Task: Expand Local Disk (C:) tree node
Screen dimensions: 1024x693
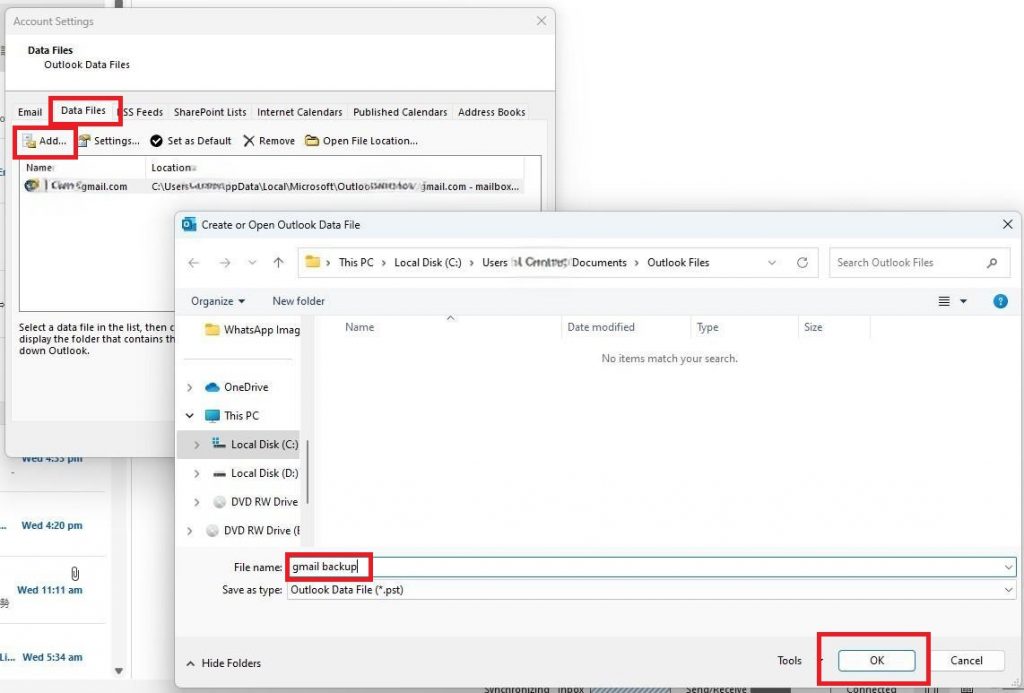Action: click(197, 444)
